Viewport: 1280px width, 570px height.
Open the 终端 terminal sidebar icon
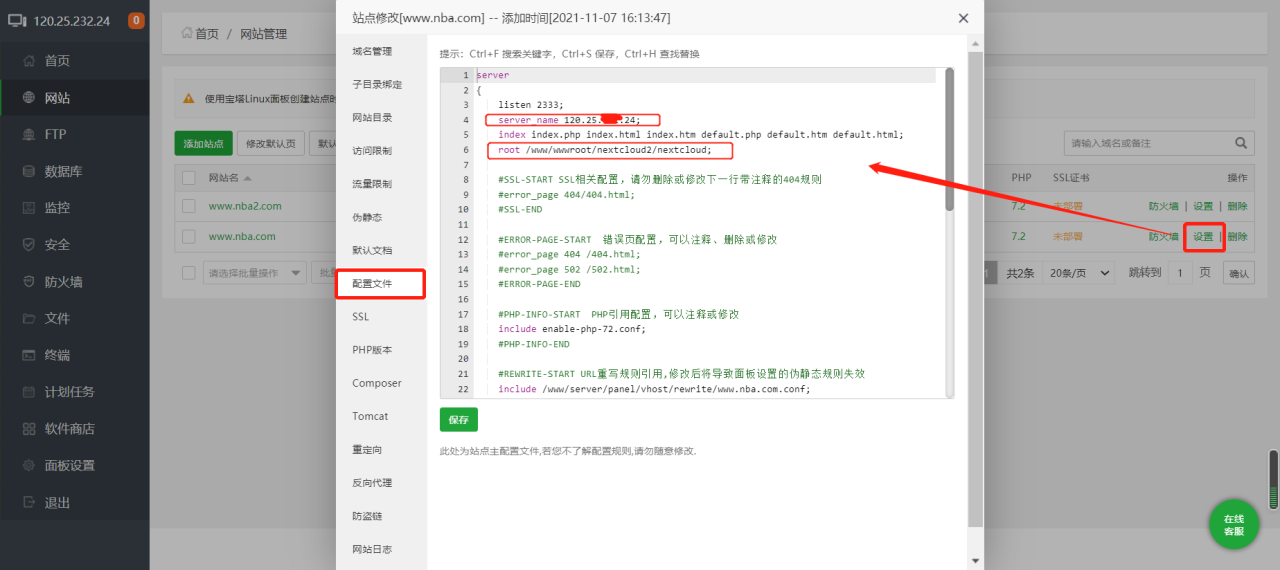click(30, 355)
